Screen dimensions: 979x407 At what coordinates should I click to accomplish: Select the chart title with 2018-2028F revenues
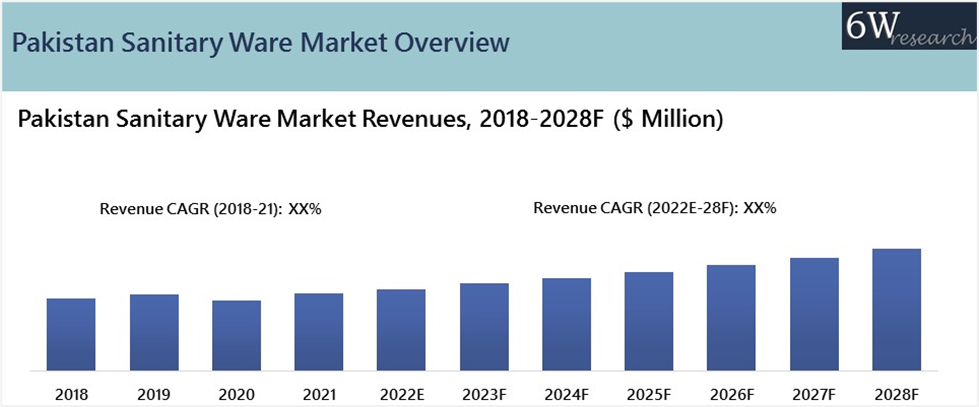coord(370,120)
